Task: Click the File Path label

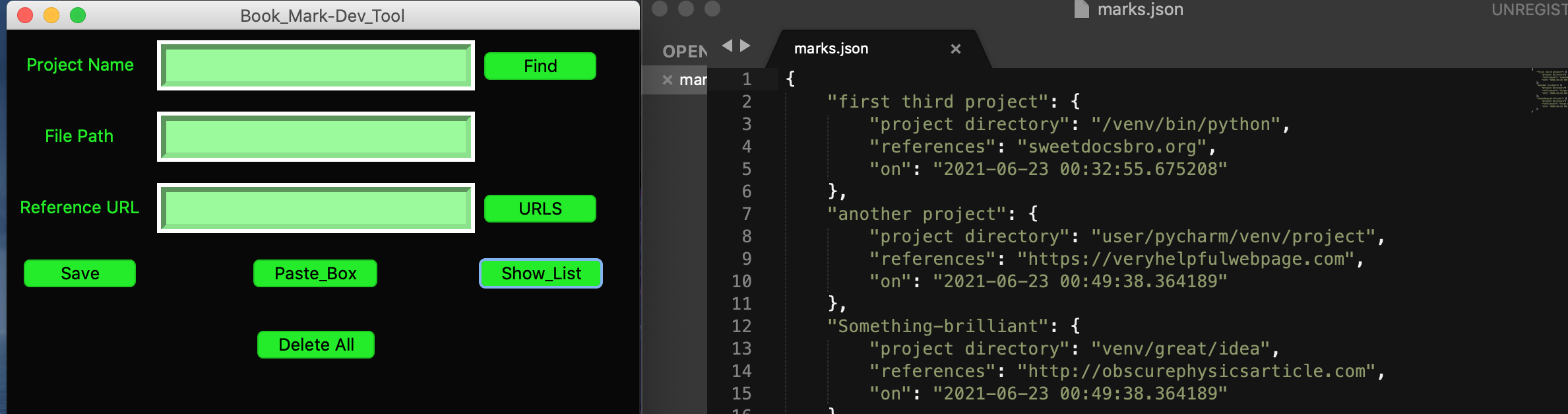Action: (79, 136)
